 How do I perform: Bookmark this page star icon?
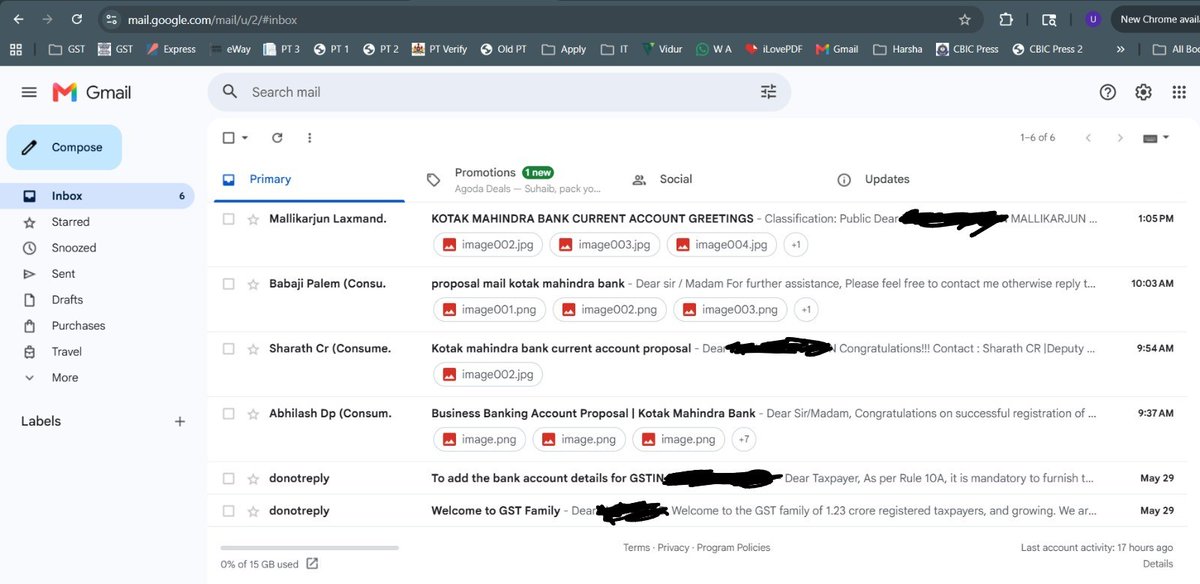[964, 19]
